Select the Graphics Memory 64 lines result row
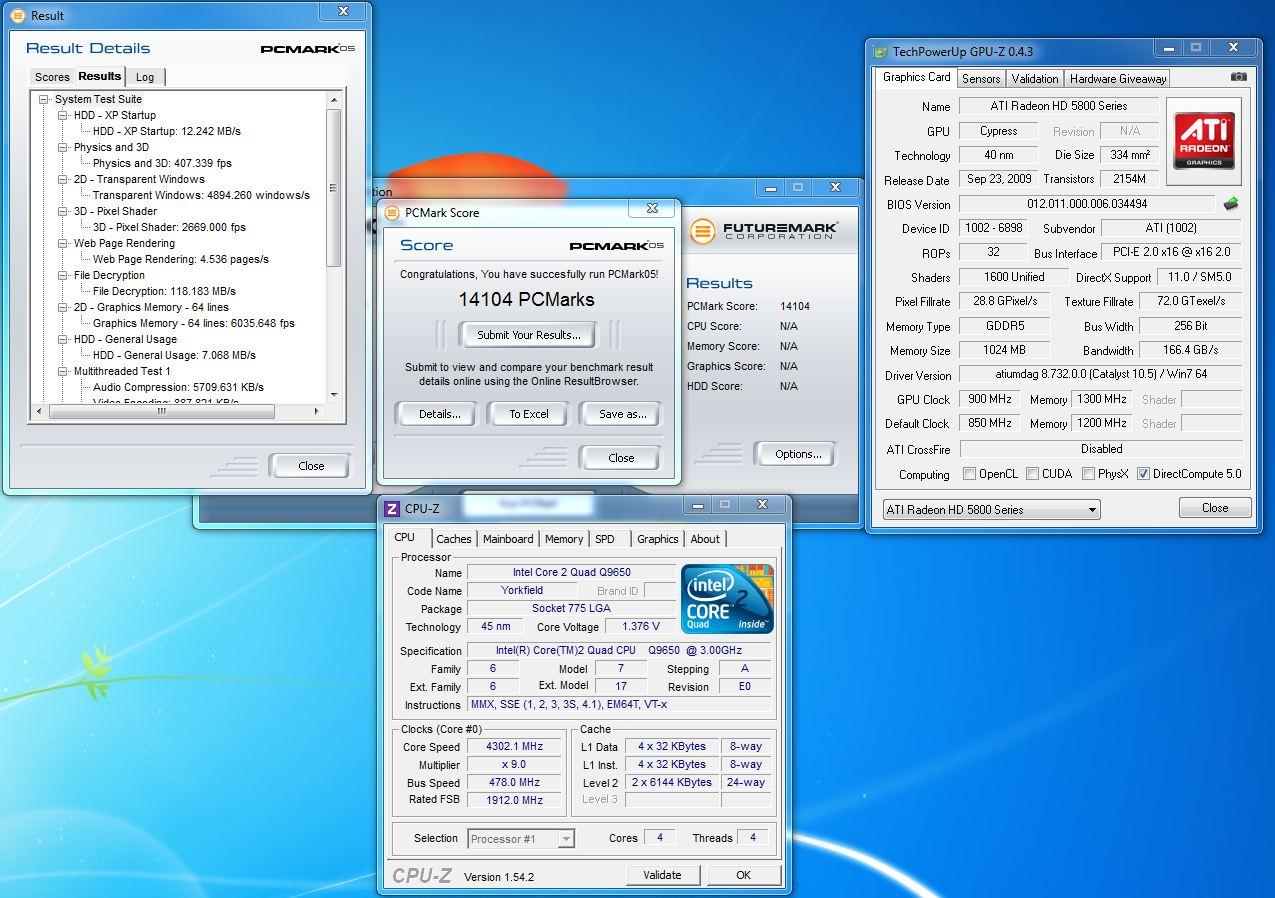Viewport: 1275px width, 898px height. point(194,323)
